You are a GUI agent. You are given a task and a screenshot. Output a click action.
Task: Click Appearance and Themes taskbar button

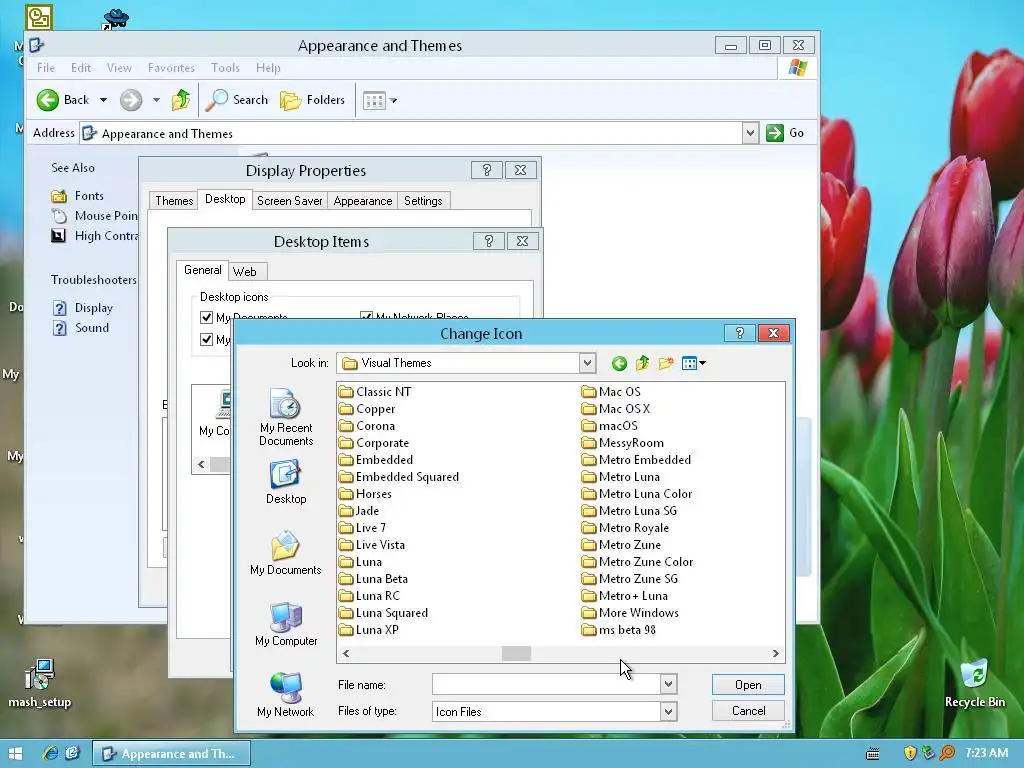171,754
